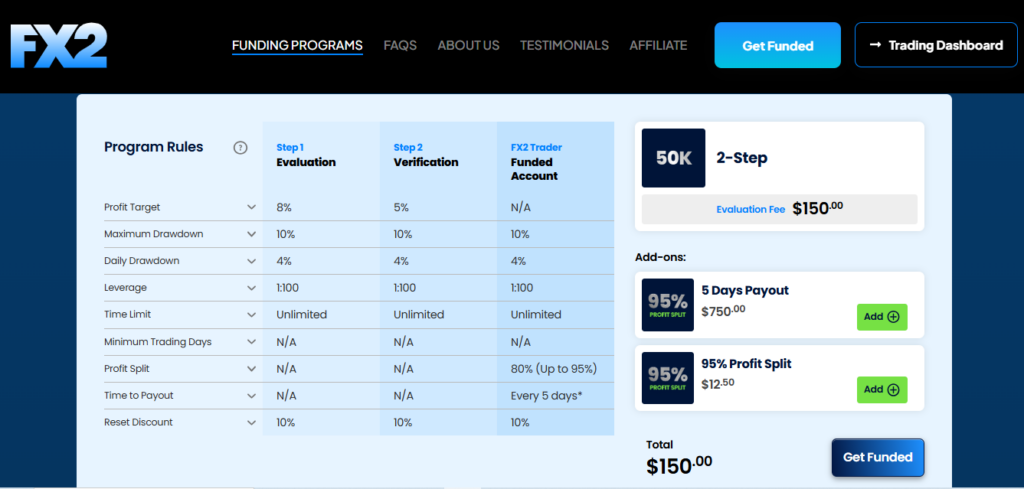
Task: Select the Step 1 Evaluation column header
Action: (x=306, y=155)
